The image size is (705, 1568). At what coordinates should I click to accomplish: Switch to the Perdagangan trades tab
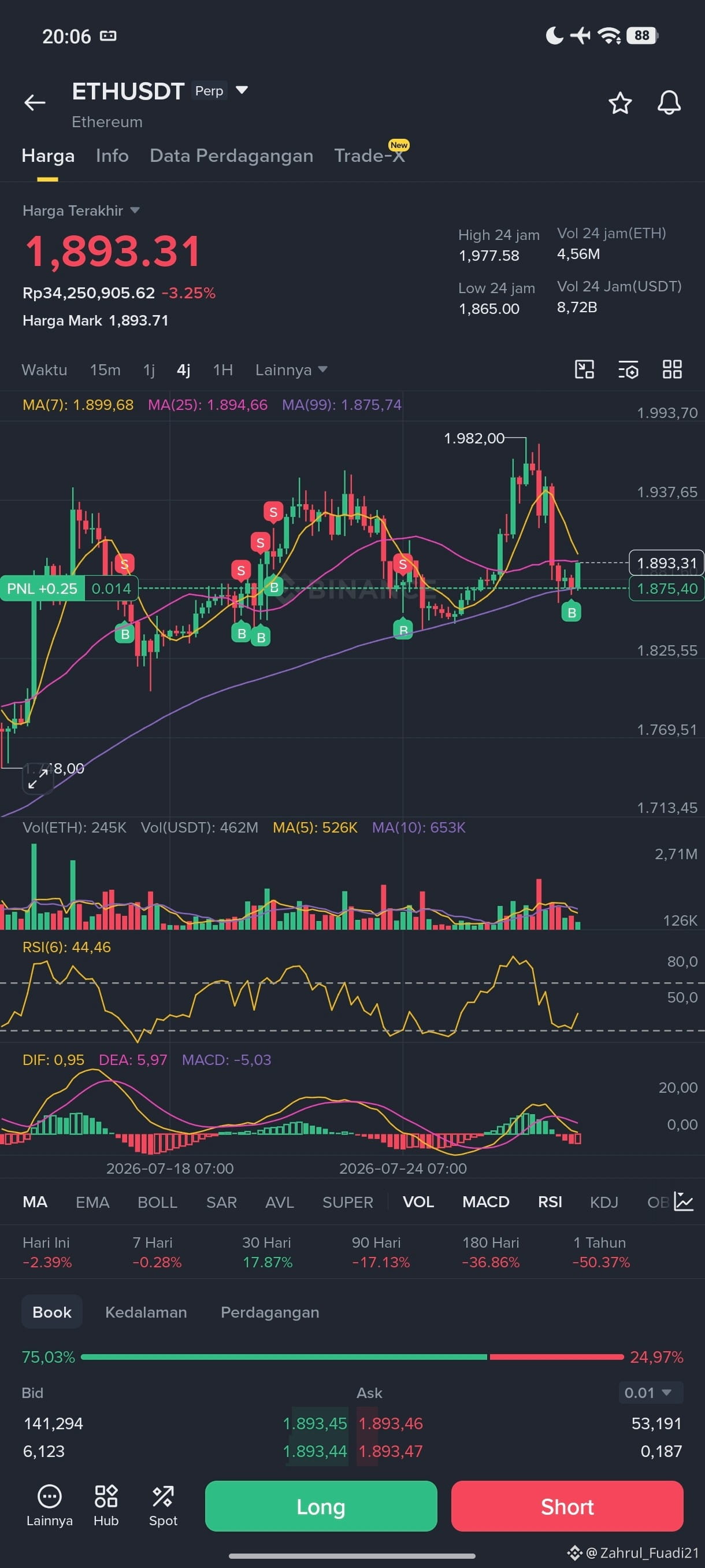(270, 1312)
